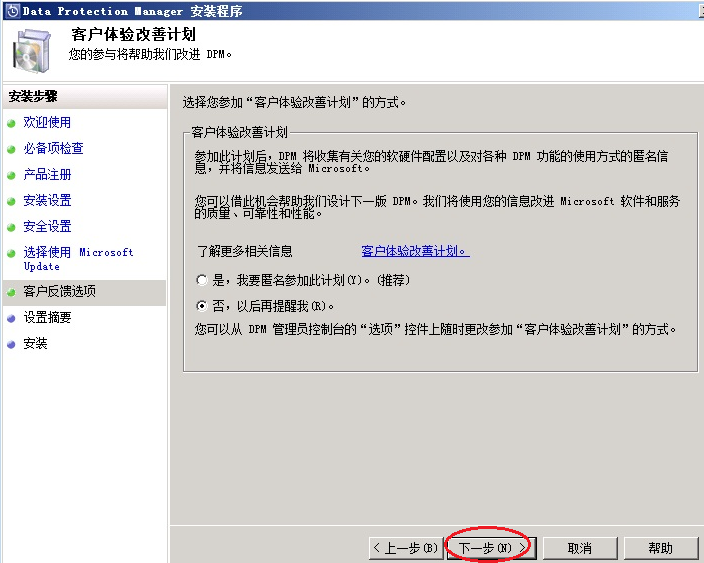The height and width of the screenshot is (563, 704).
Task: Click the 安装 step at list bottom
Action: point(35,343)
